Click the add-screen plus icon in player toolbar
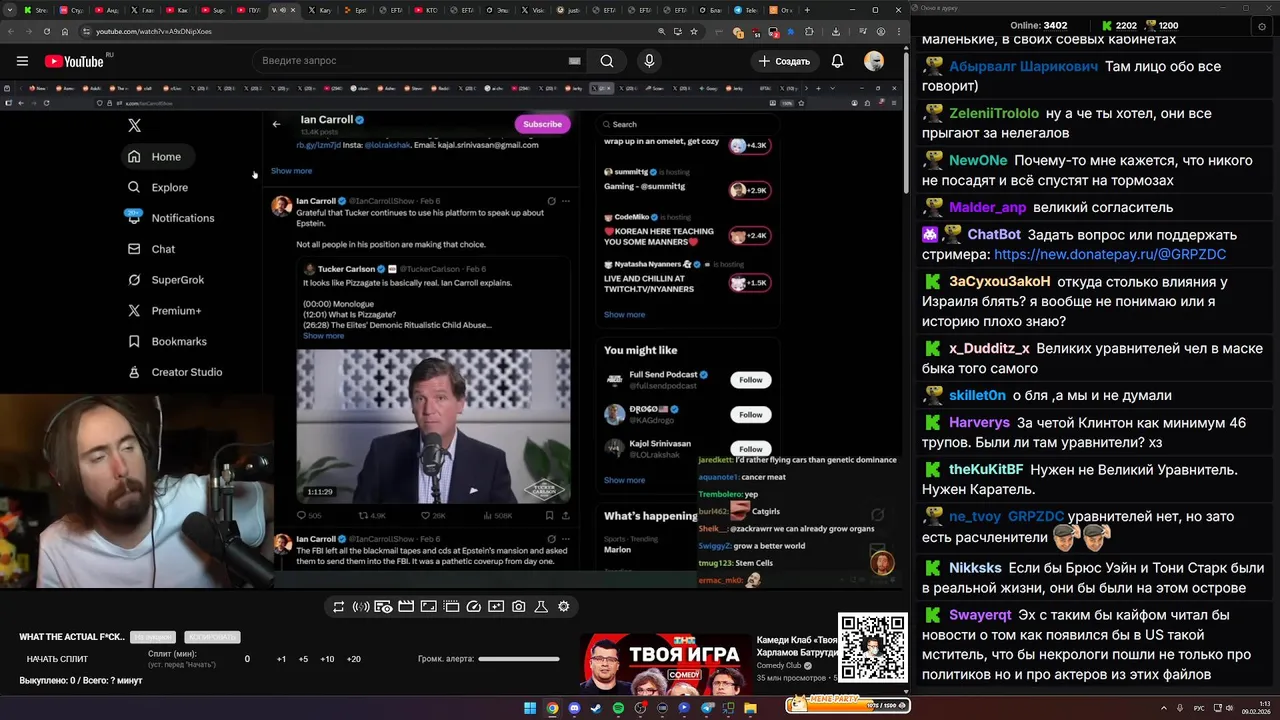The width and height of the screenshot is (1280, 720). pyautogui.click(x=496, y=607)
